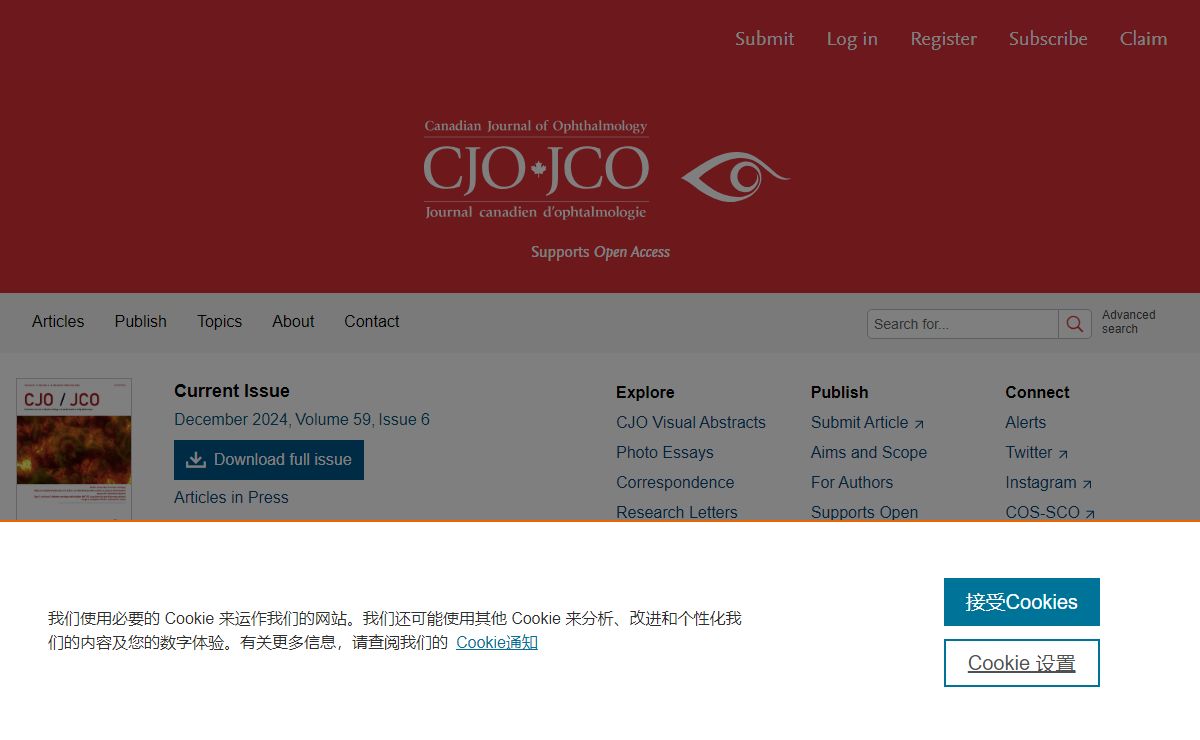
Task: Open December 2024, Volume 59, Issue 6
Action: (x=302, y=420)
